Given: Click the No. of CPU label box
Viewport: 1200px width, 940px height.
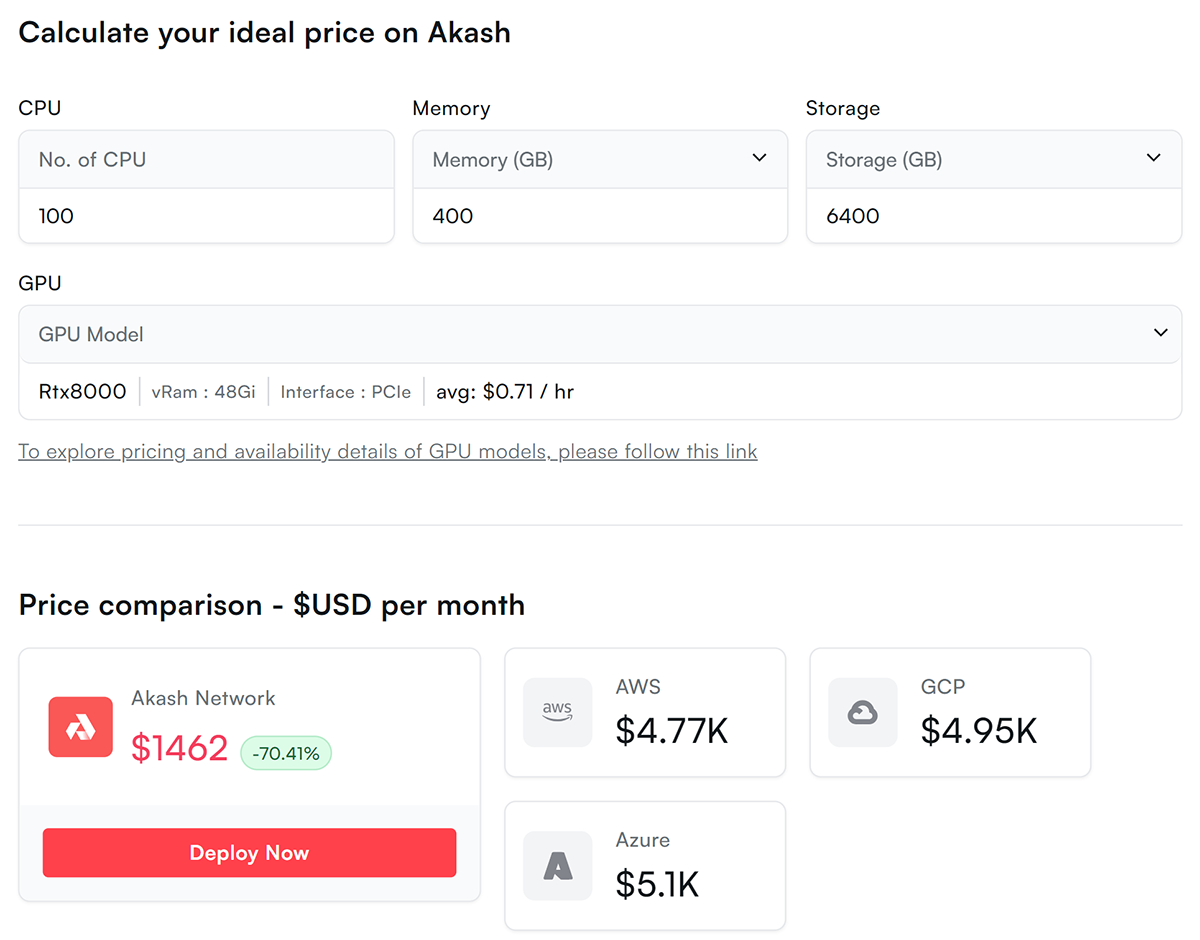Looking at the screenshot, I should point(206,160).
